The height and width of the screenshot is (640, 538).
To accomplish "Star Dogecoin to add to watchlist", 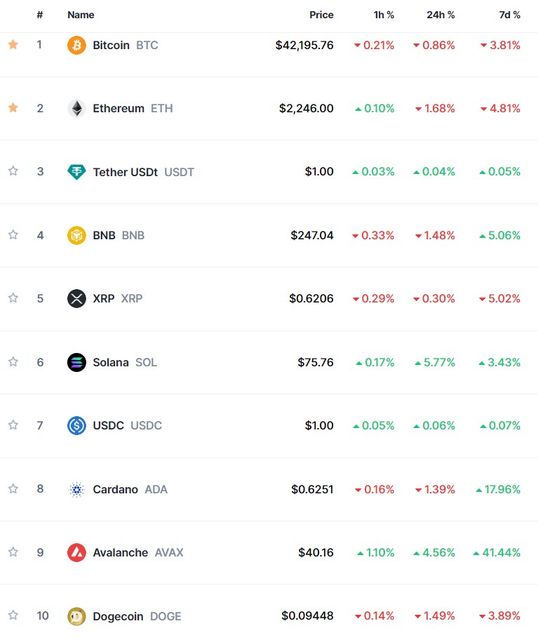I will 13,615.
